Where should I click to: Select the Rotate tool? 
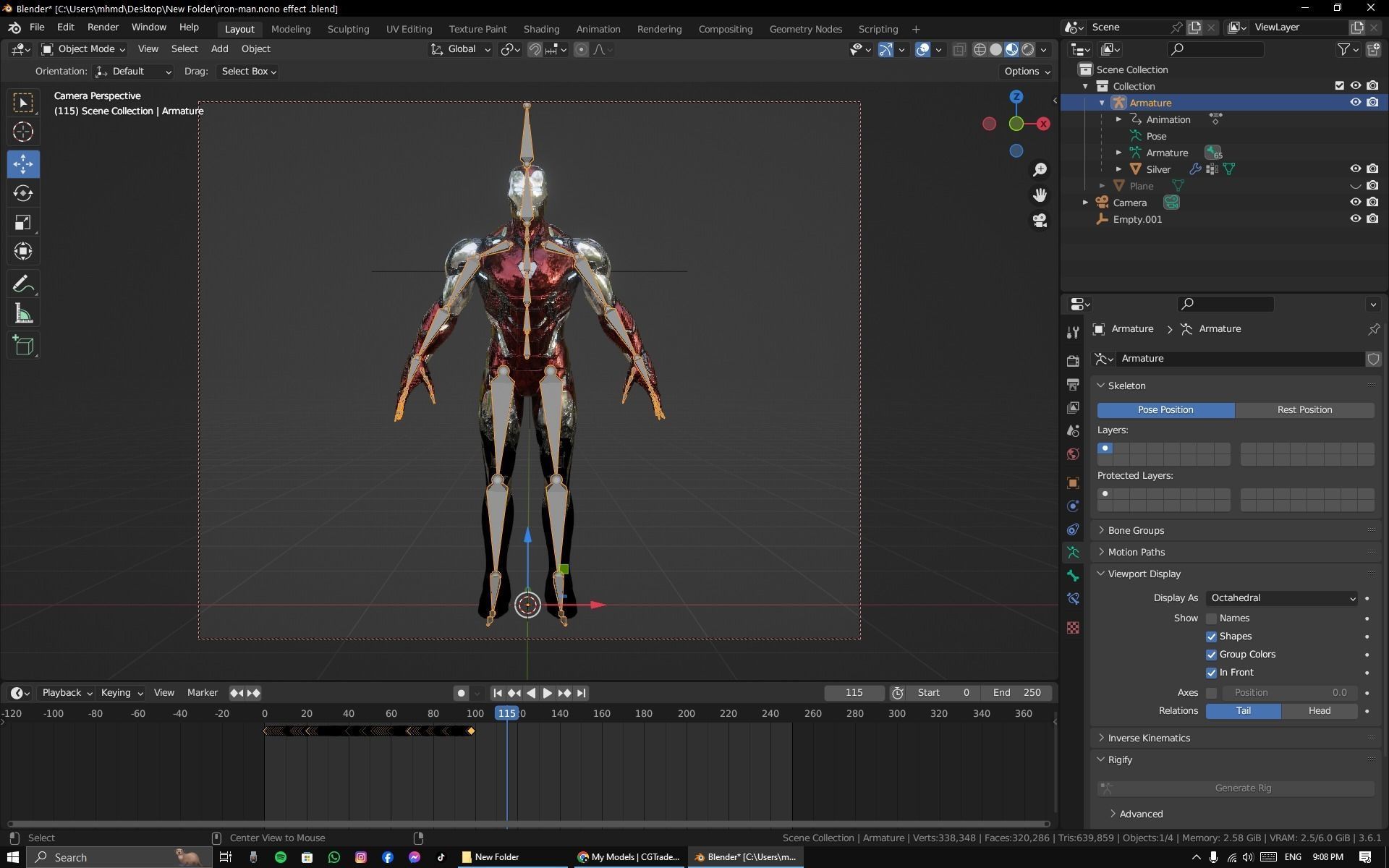(23, 193)
